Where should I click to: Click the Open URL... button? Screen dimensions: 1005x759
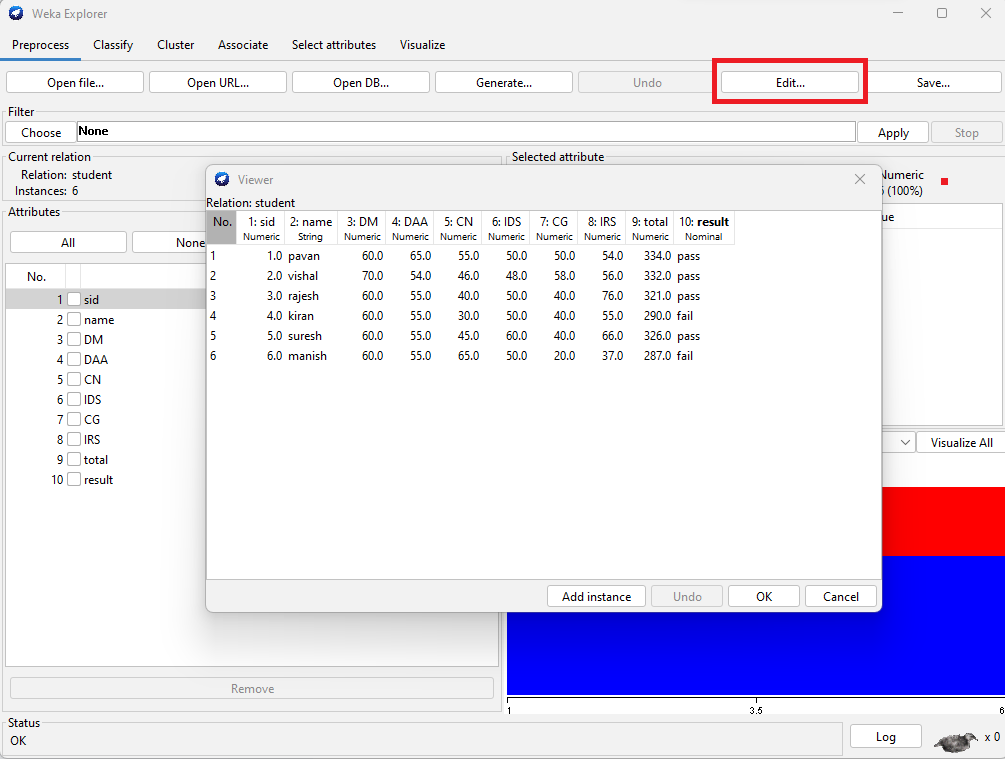point(218,83)
